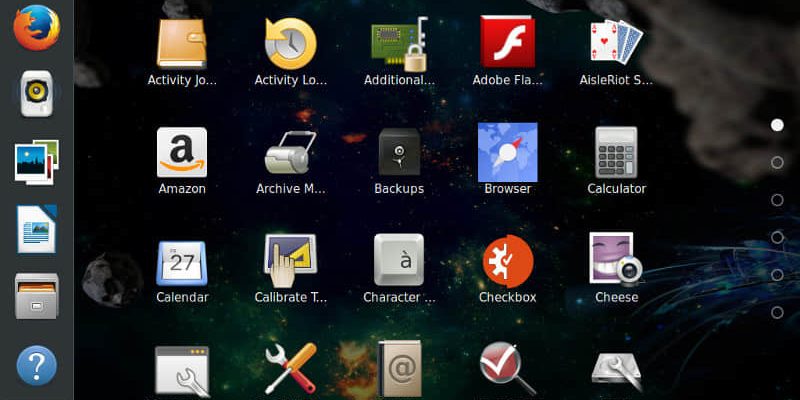Open the Backups safe icon
800x400 pixels.
click(x=399, y=152)
